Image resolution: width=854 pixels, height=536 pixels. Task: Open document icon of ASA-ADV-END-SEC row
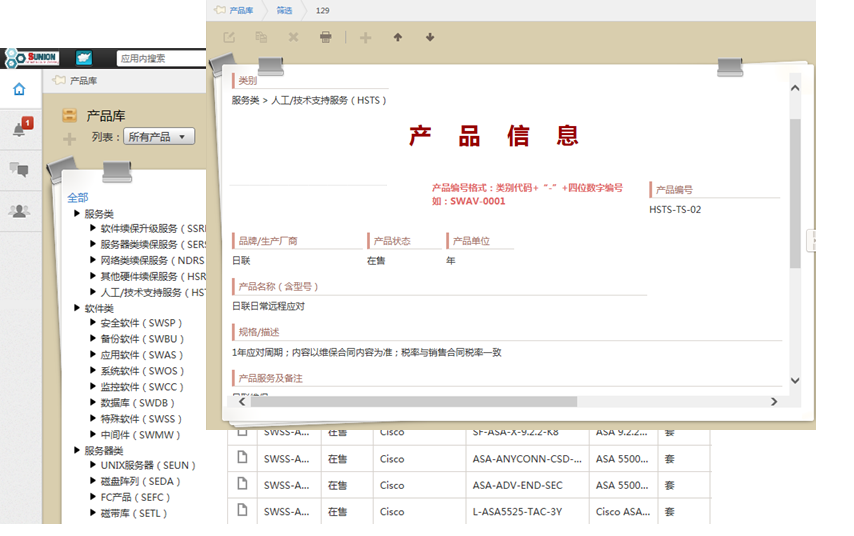242,484
